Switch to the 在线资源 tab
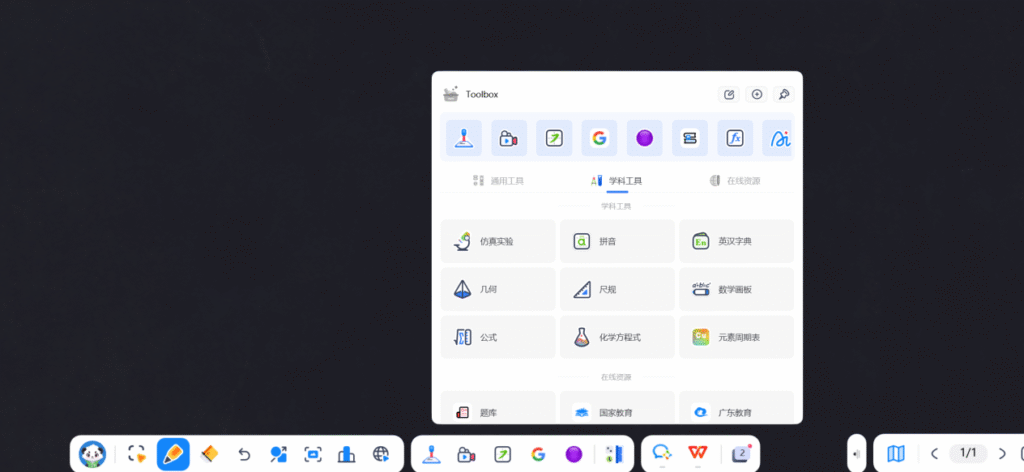1024x472 pixels. 734,181
